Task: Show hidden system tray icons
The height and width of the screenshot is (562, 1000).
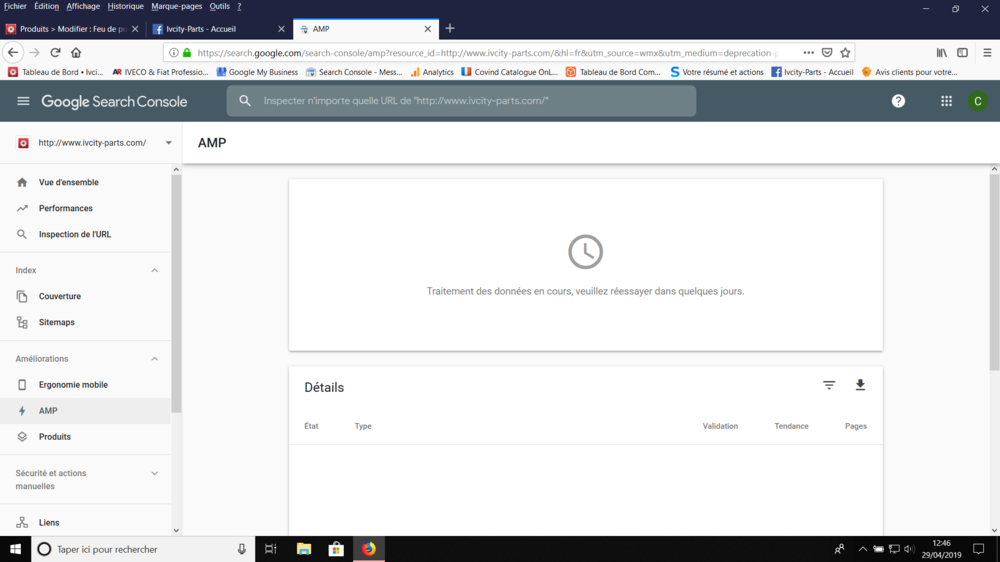Action: point(862,549)
